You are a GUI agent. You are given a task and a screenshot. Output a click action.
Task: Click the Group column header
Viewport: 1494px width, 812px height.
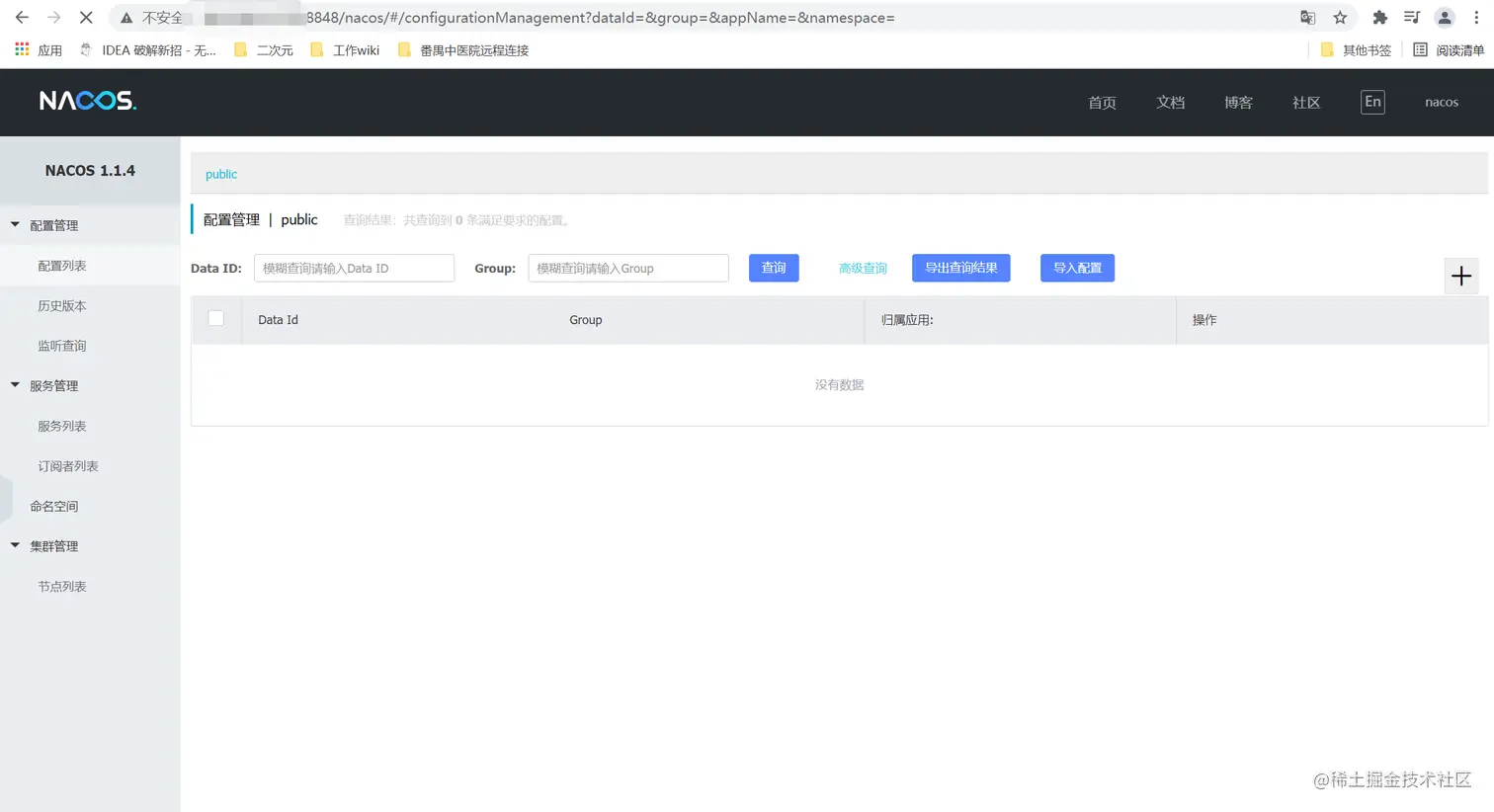tap(585, 320)
